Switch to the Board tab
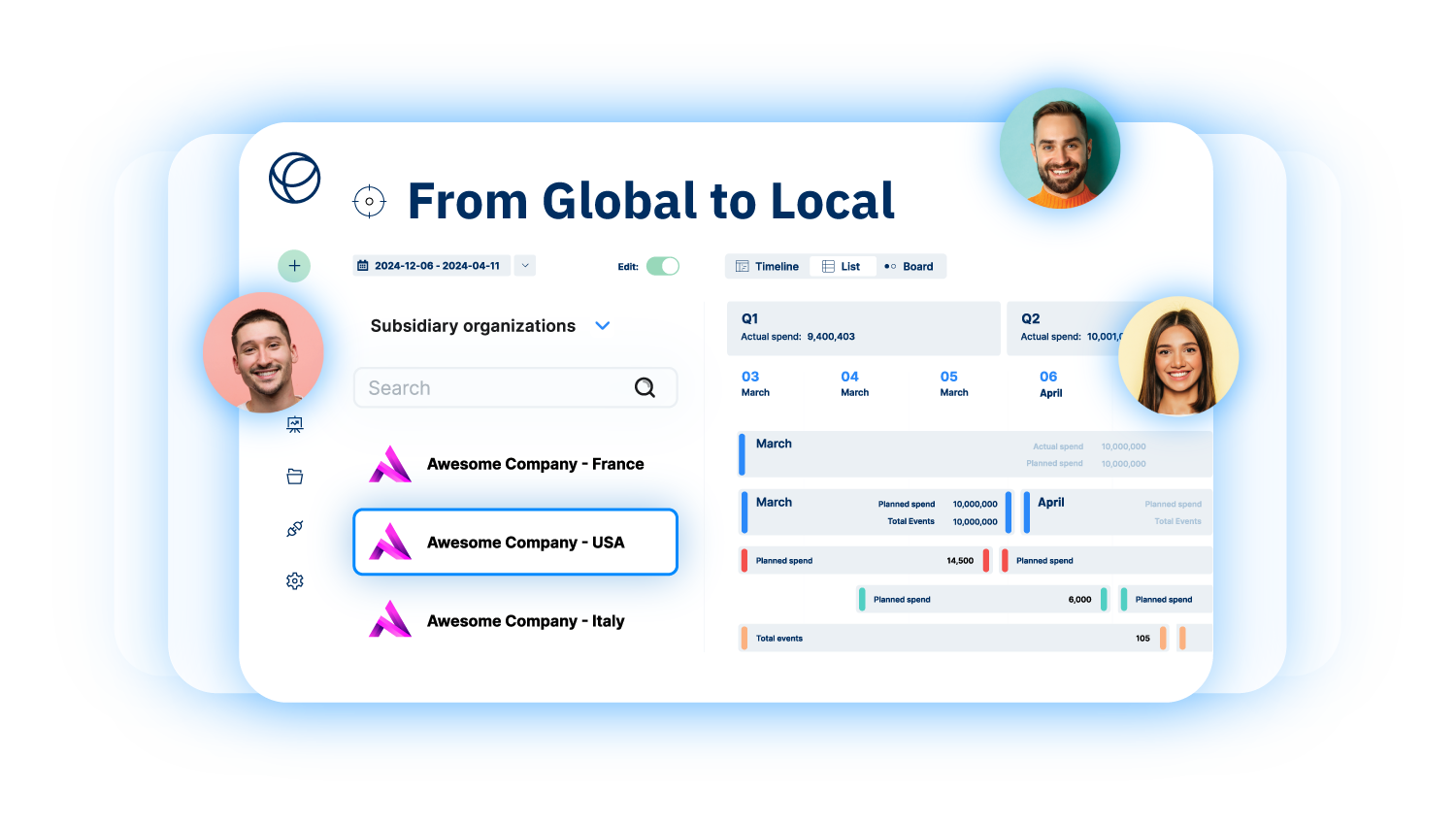The width and height of the screenshot is (1456, 825). point(910,266)
